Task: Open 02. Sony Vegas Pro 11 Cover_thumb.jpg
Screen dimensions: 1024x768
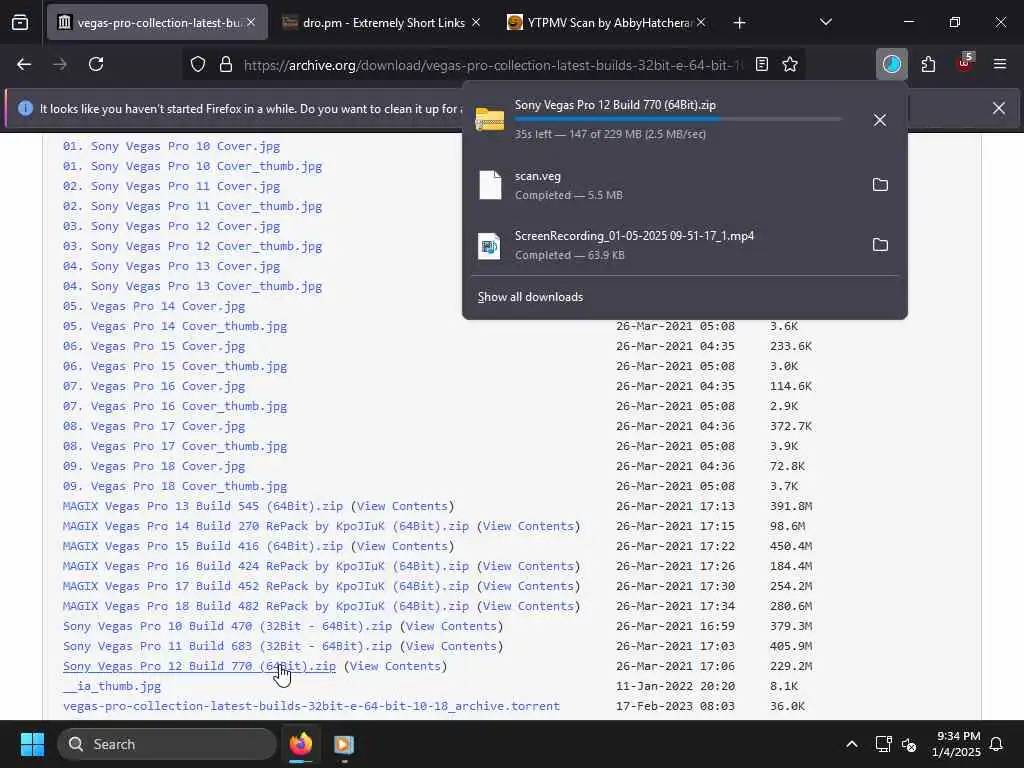Action: tap(192, 206)
